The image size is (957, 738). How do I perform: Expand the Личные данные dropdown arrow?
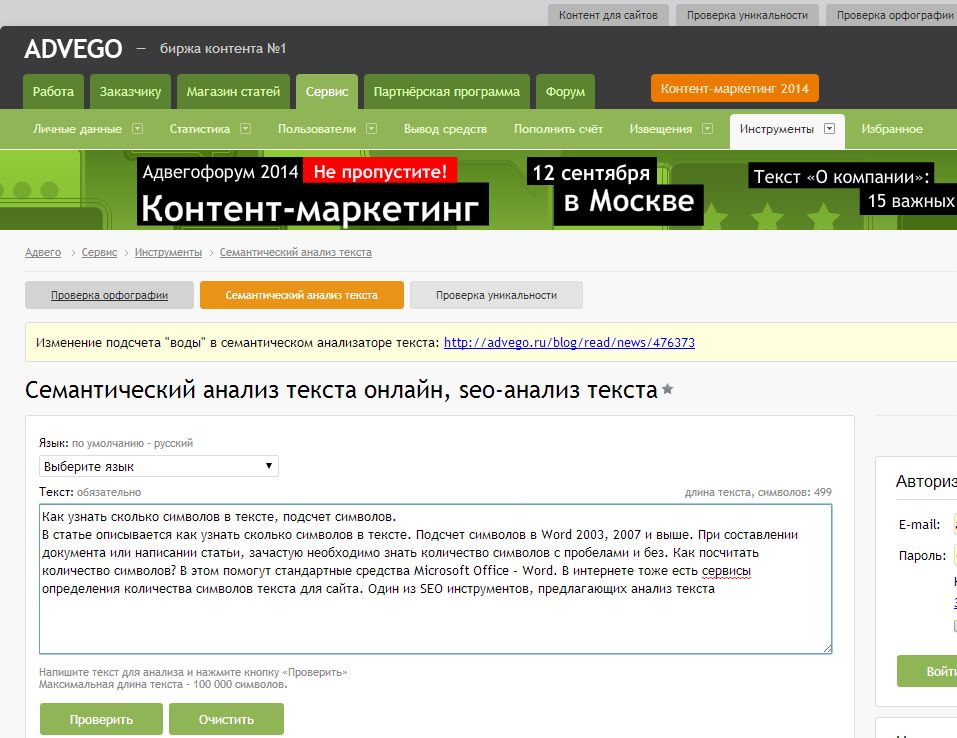(138, 128)
